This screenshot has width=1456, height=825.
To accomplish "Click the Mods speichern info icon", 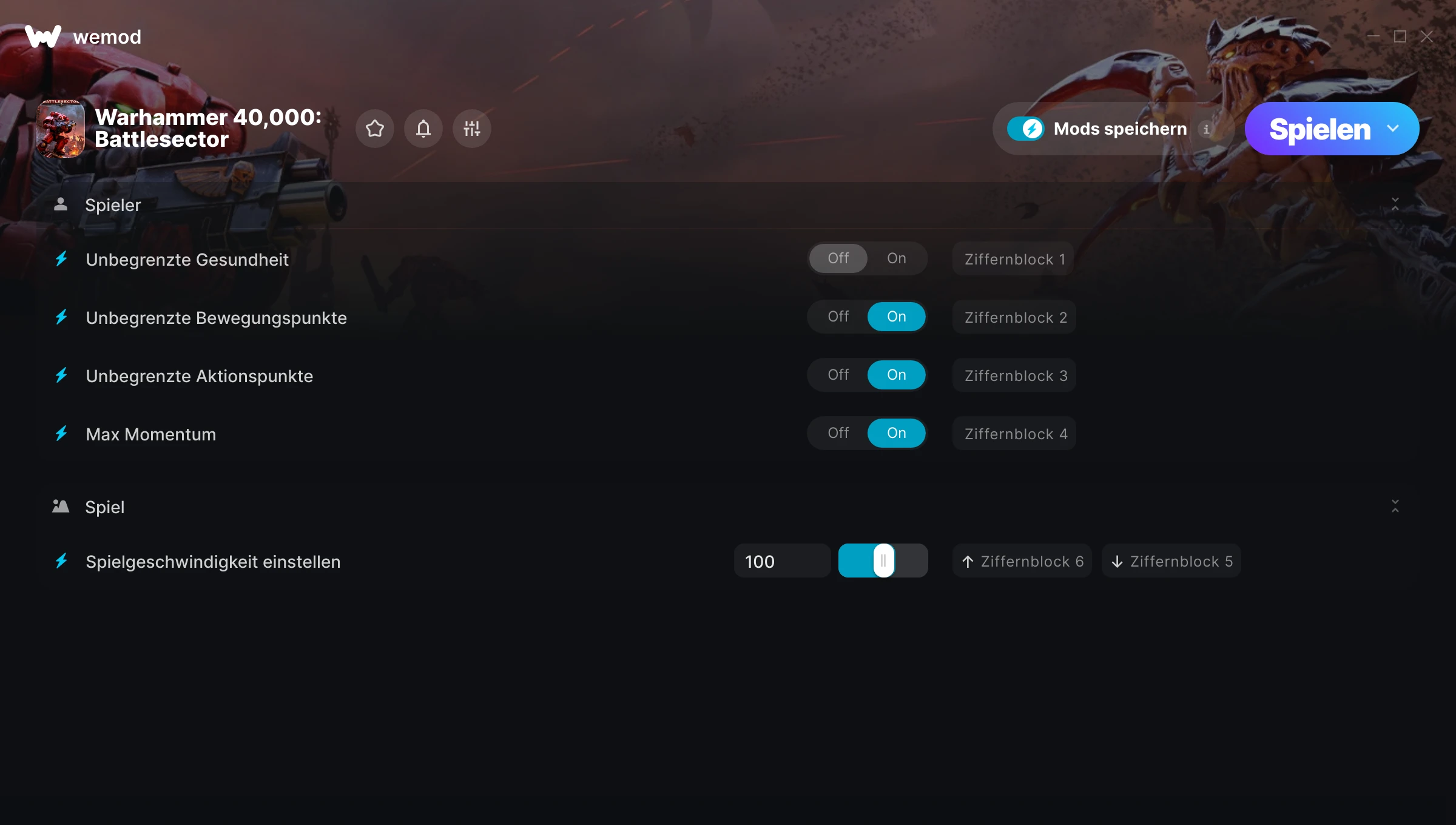I will 1206,129.
